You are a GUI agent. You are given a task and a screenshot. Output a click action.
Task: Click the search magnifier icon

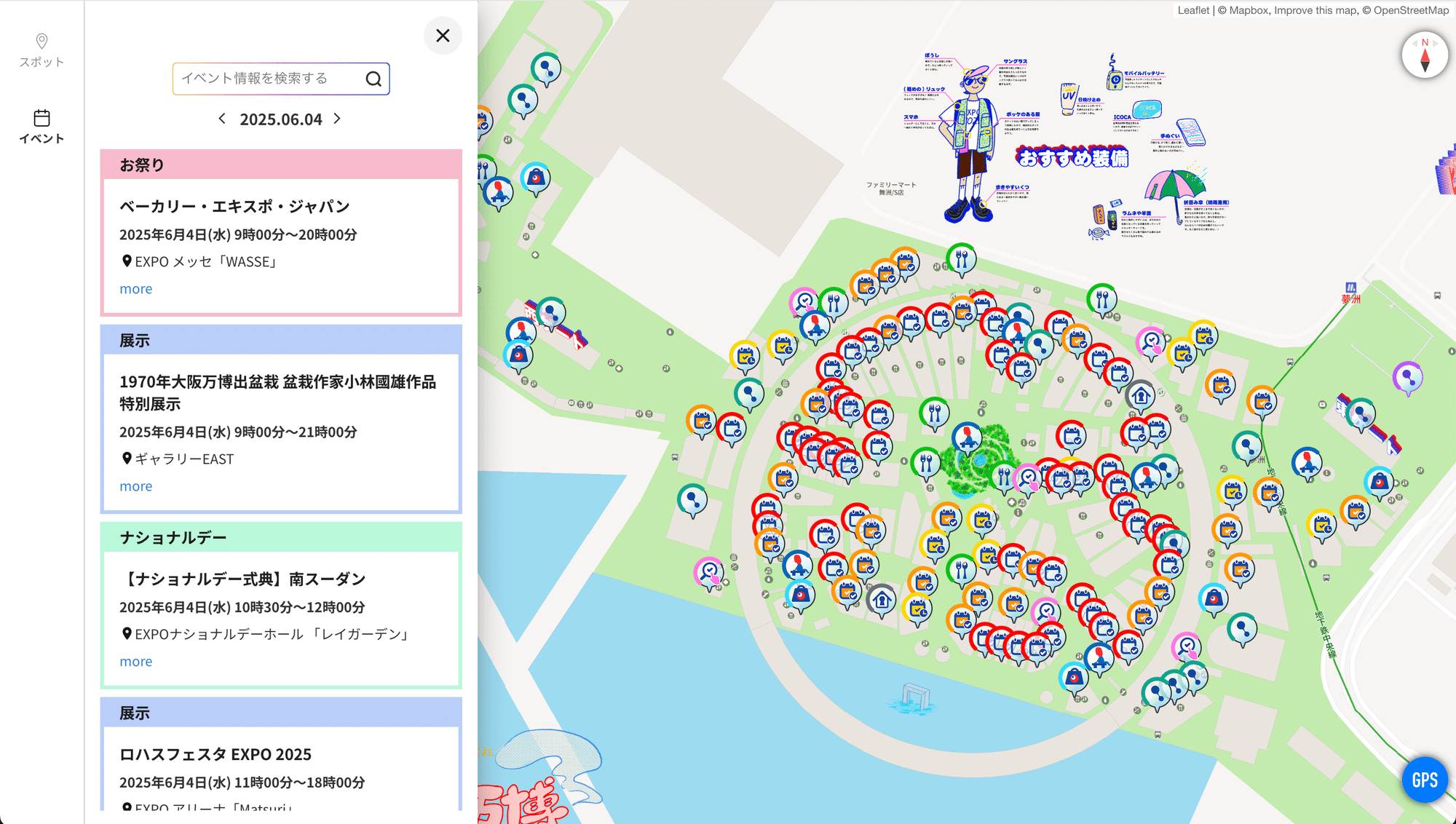[x=374, y=79]
